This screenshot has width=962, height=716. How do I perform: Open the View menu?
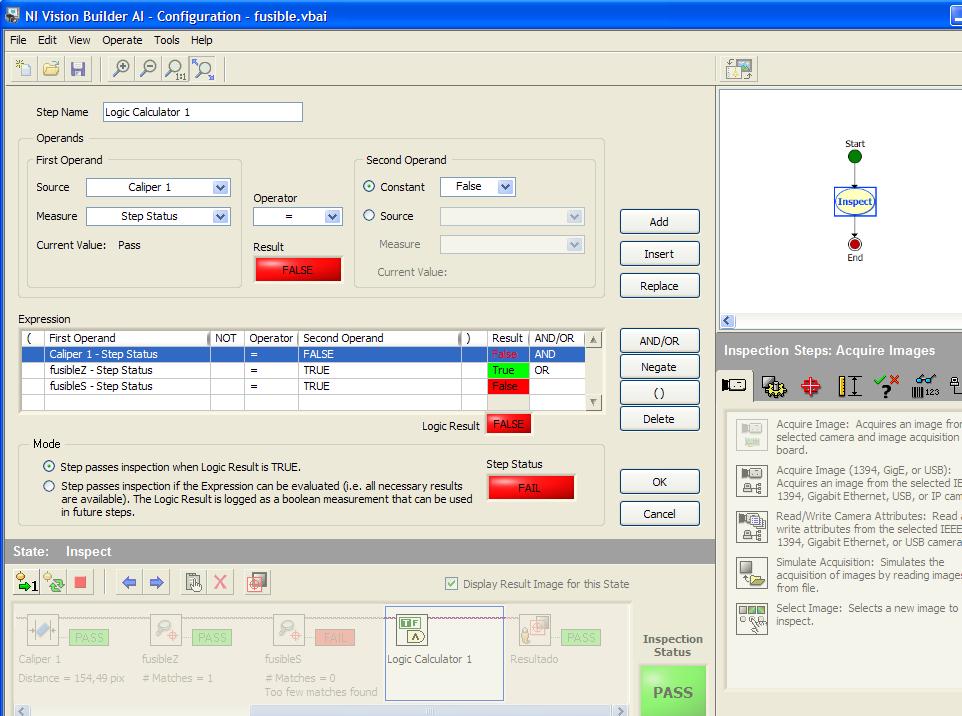tap(79, 40)
